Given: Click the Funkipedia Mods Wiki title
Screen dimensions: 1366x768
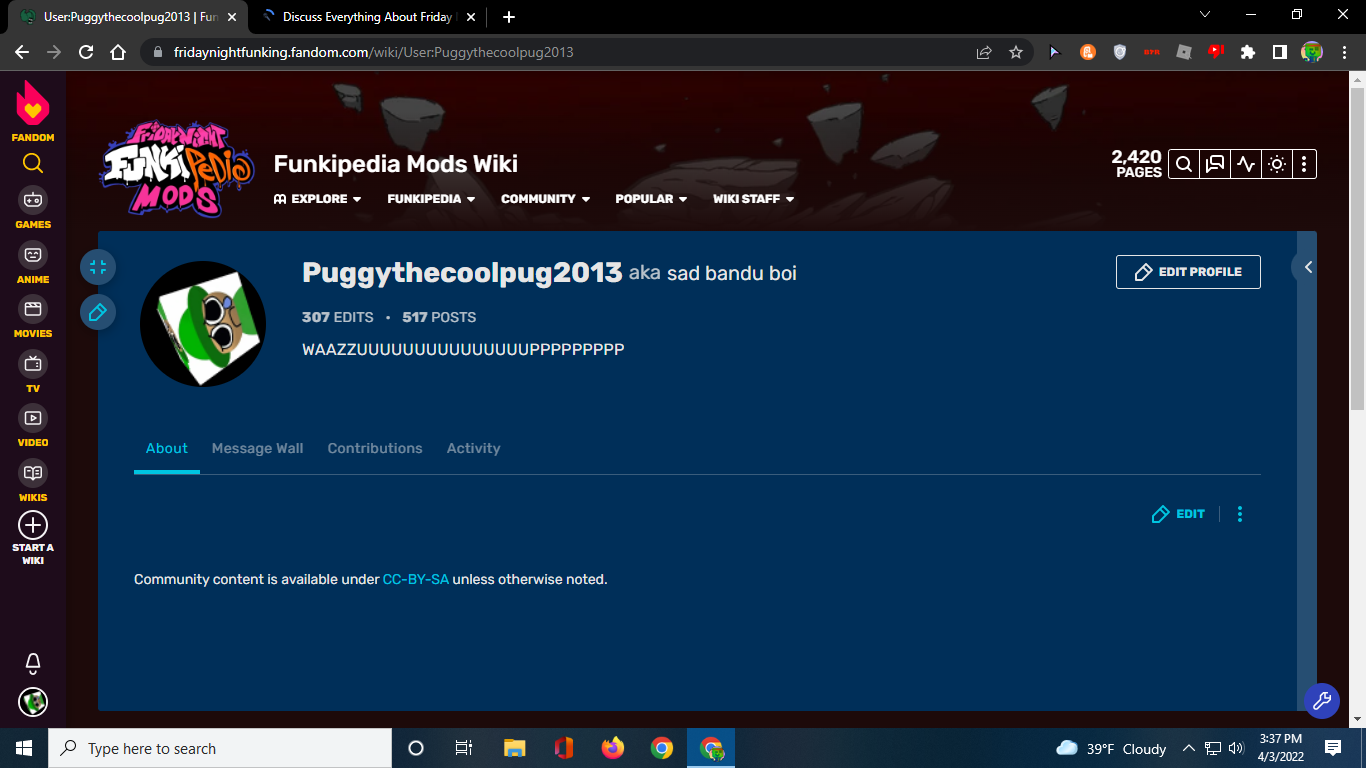Looking at the screenshot, I should point(396,164).
